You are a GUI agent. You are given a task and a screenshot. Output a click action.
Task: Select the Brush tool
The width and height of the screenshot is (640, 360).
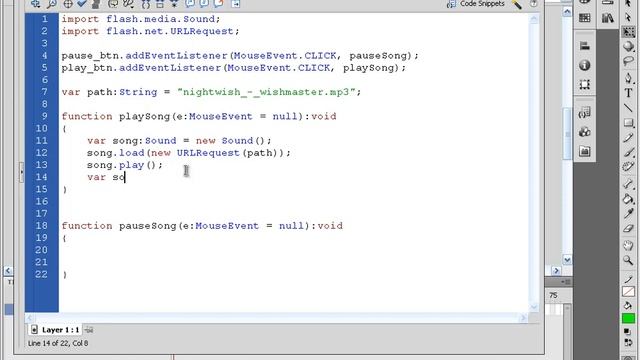click(x=628, y=152)
